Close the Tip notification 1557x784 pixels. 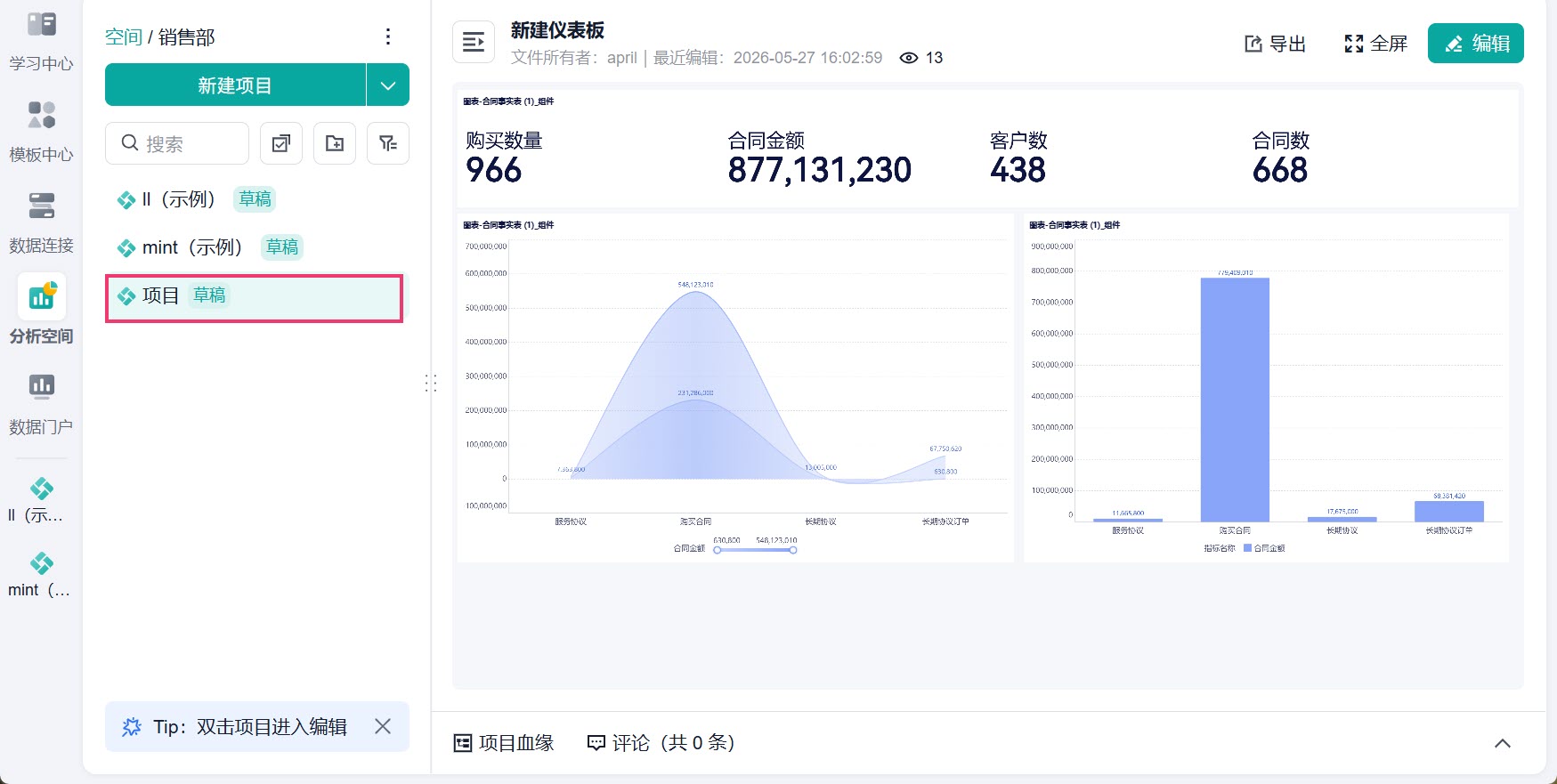click(383, 726)
